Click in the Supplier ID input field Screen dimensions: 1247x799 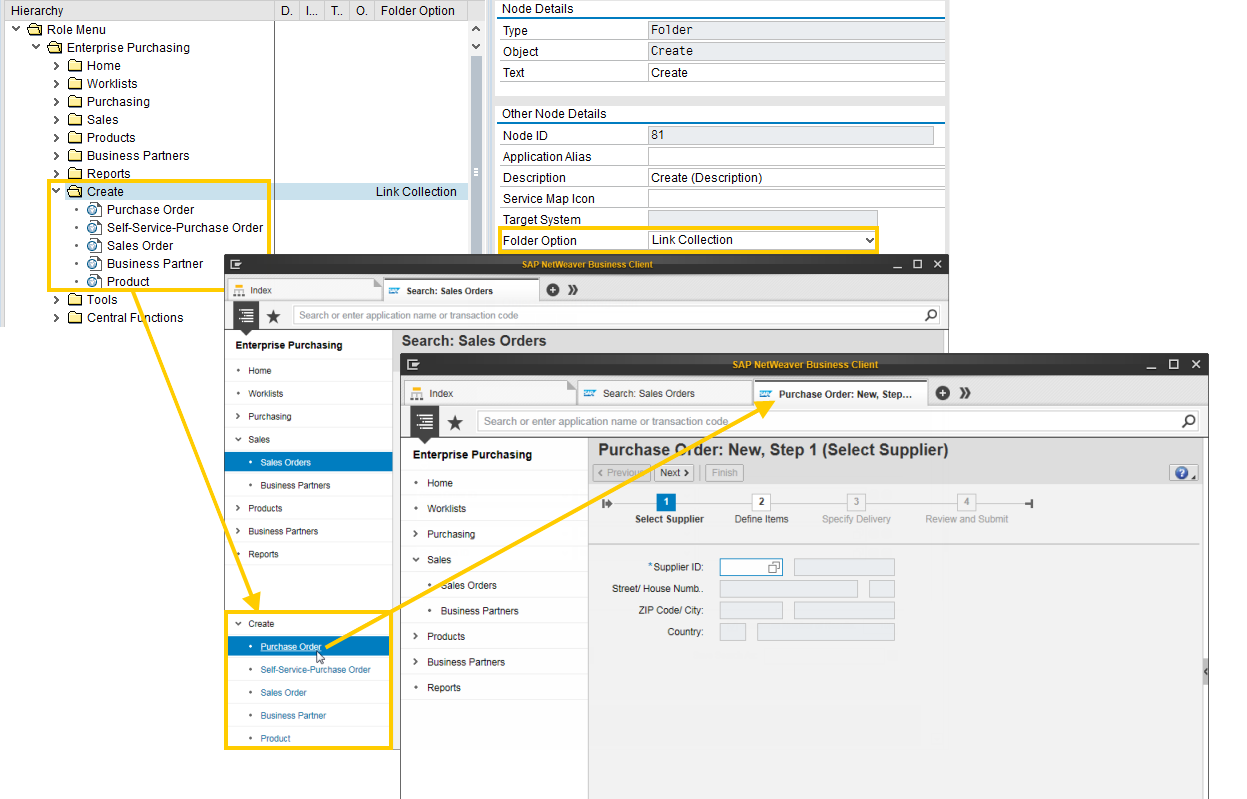(743, 567)
